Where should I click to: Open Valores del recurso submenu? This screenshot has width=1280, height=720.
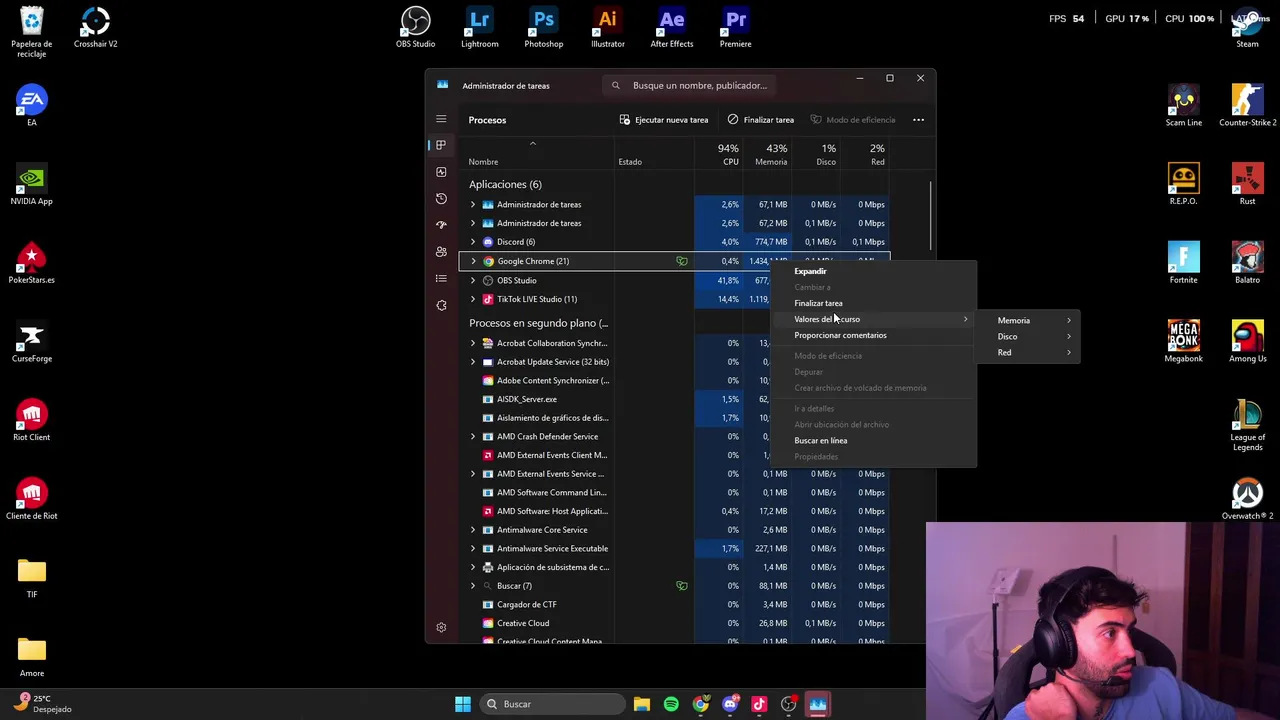tap(874, 319)
